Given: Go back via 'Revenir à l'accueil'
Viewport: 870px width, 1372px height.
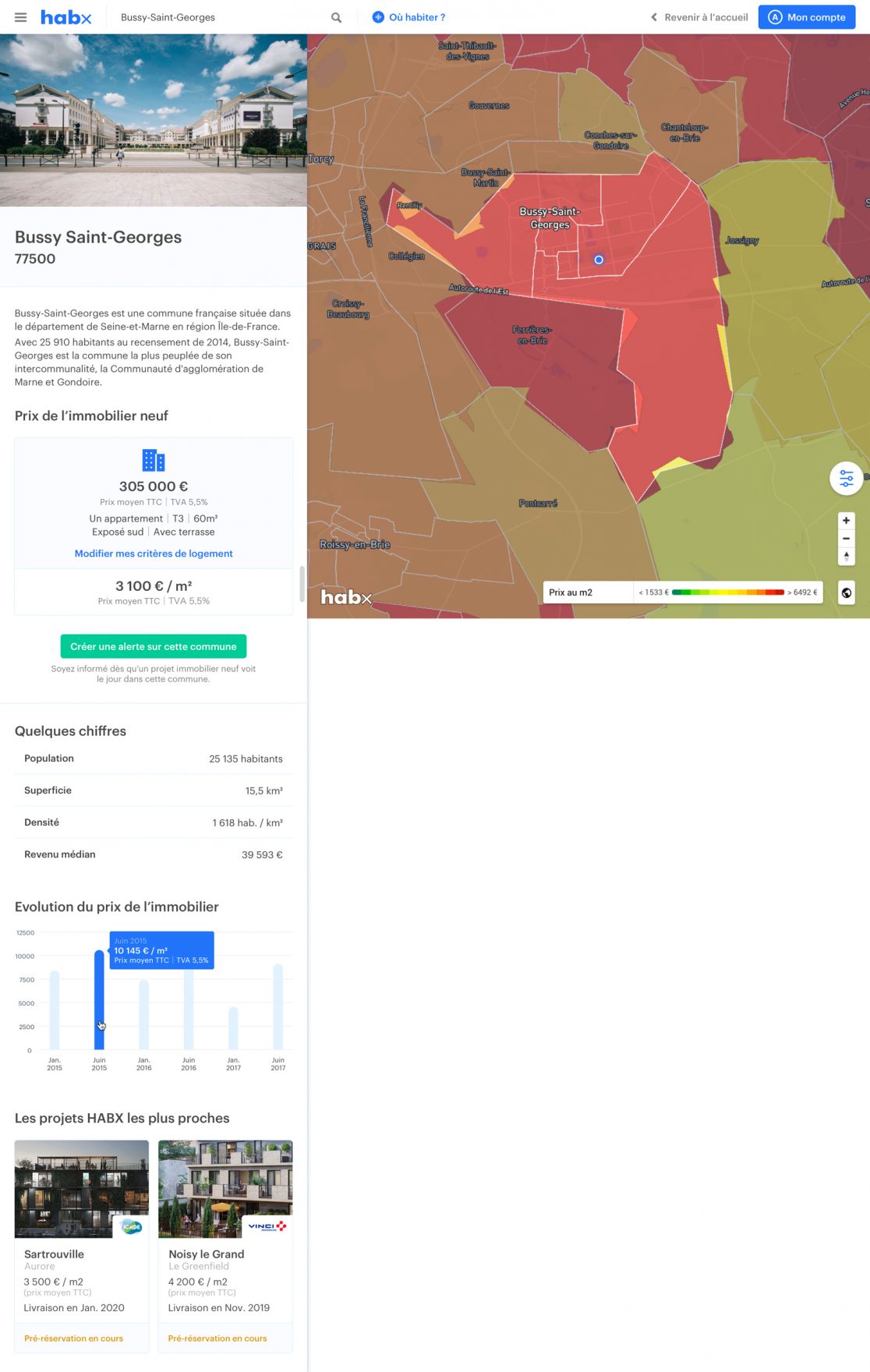Looking at the screenshot, I should [699, 17].
